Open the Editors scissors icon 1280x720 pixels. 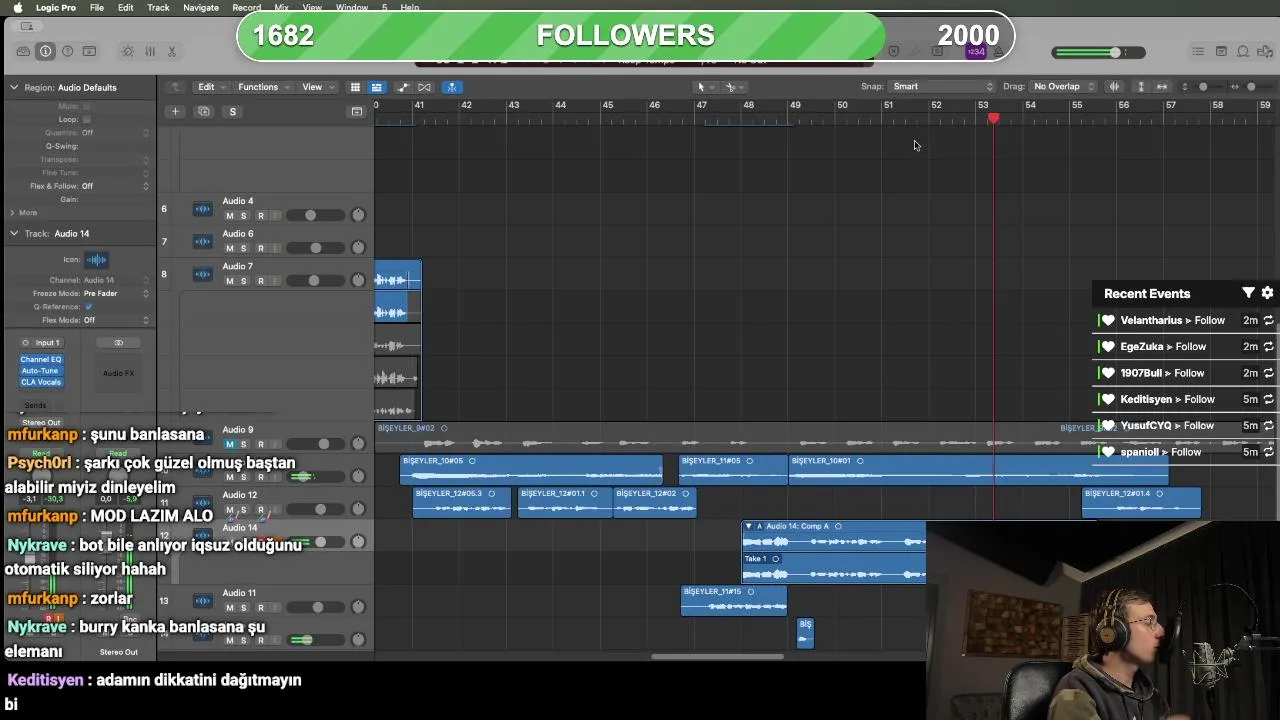172,51
